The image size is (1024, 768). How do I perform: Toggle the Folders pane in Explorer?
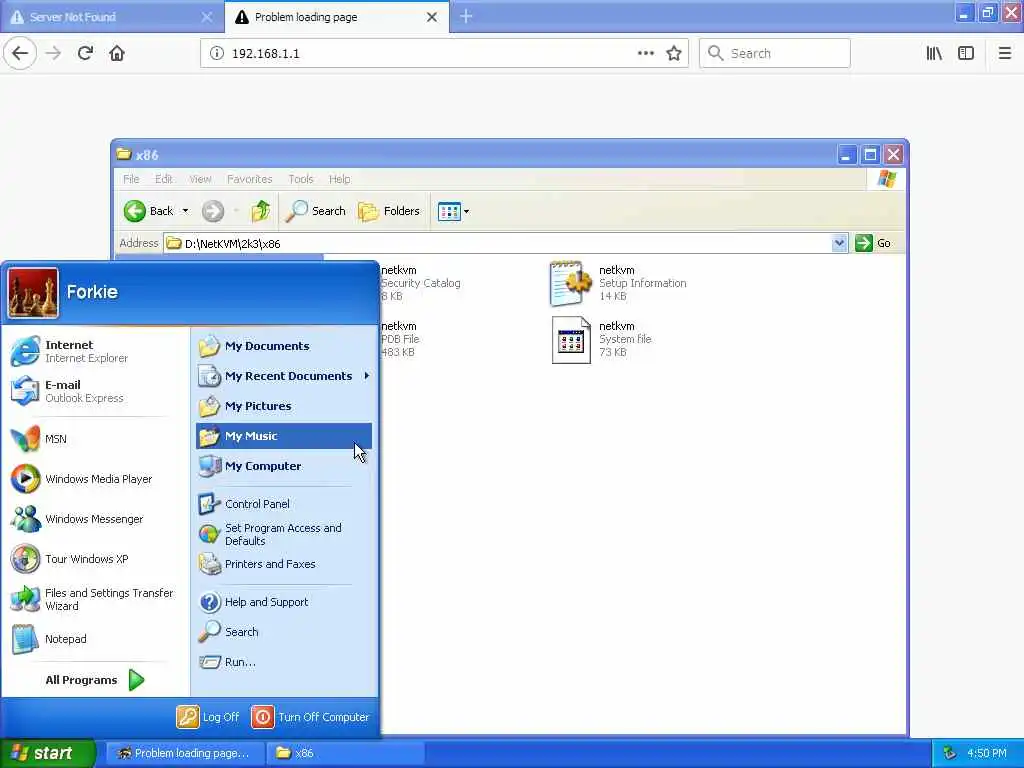point(389,211)
